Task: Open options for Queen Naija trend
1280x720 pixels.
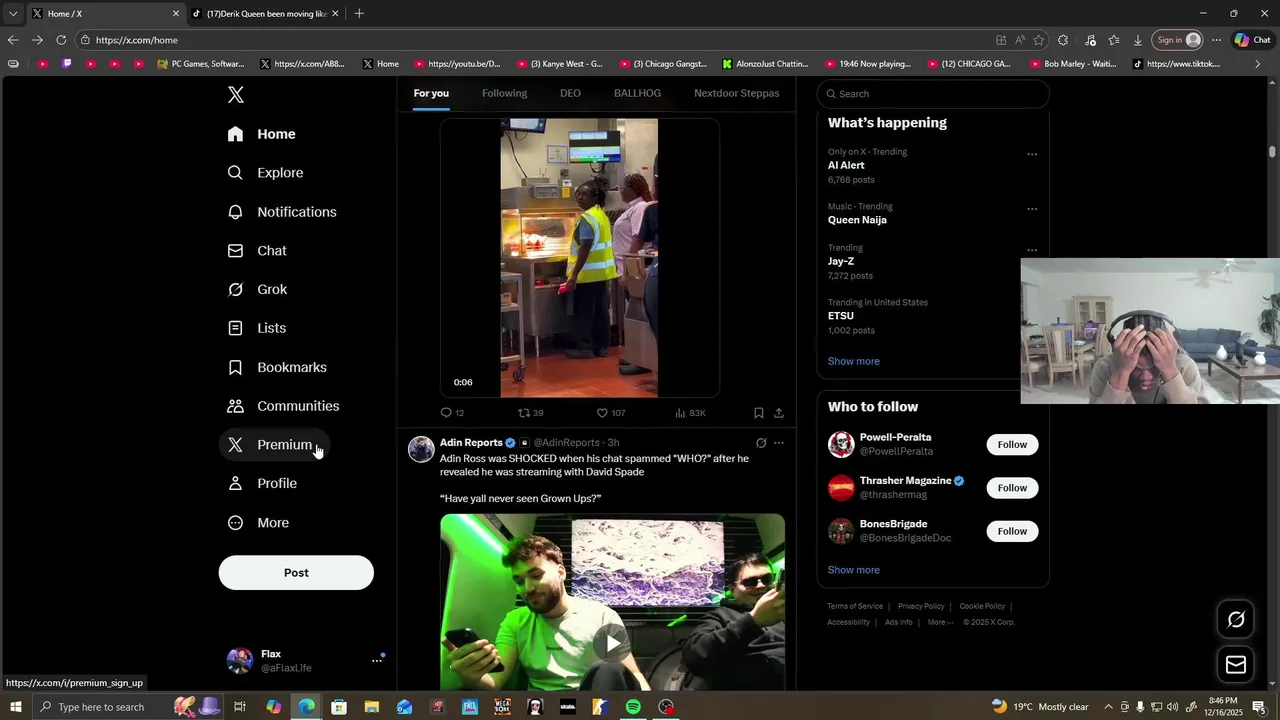Action: [x=1032, y=209]
